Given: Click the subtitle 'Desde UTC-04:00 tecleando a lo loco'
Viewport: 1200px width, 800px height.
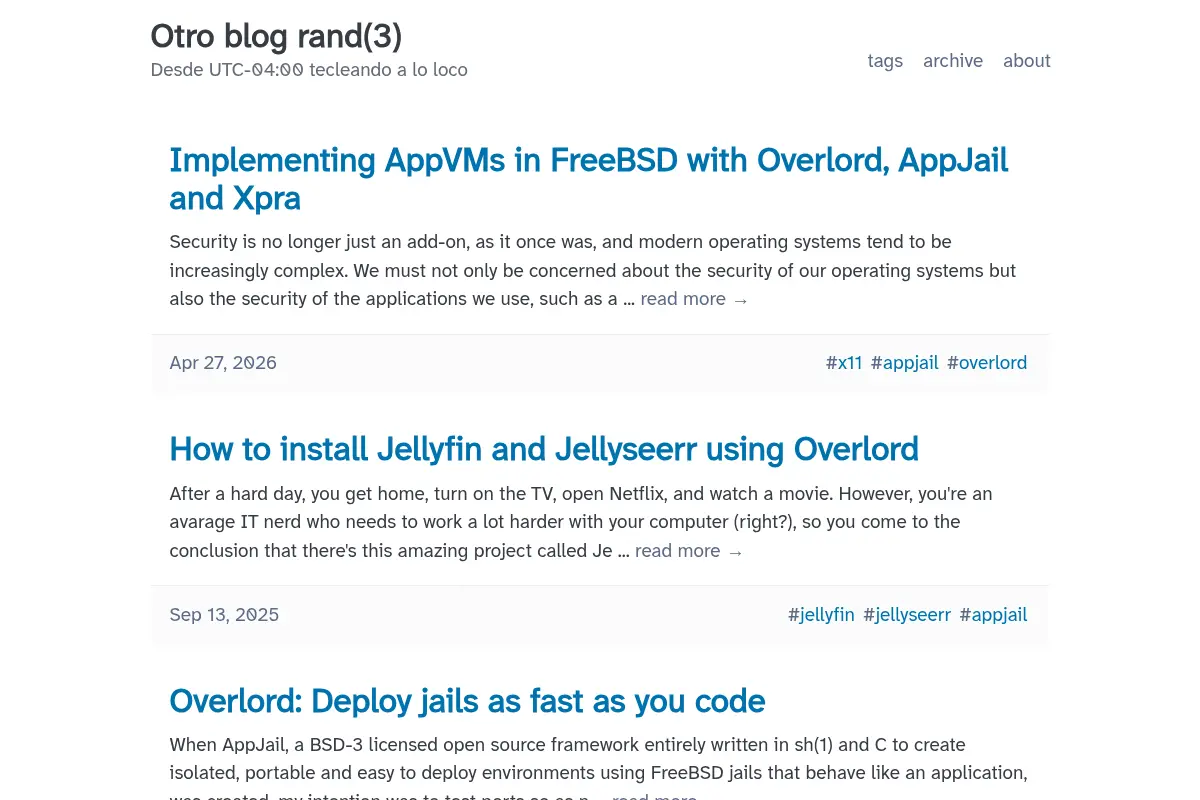Looking at the screenshot, I should pos(309,70).
